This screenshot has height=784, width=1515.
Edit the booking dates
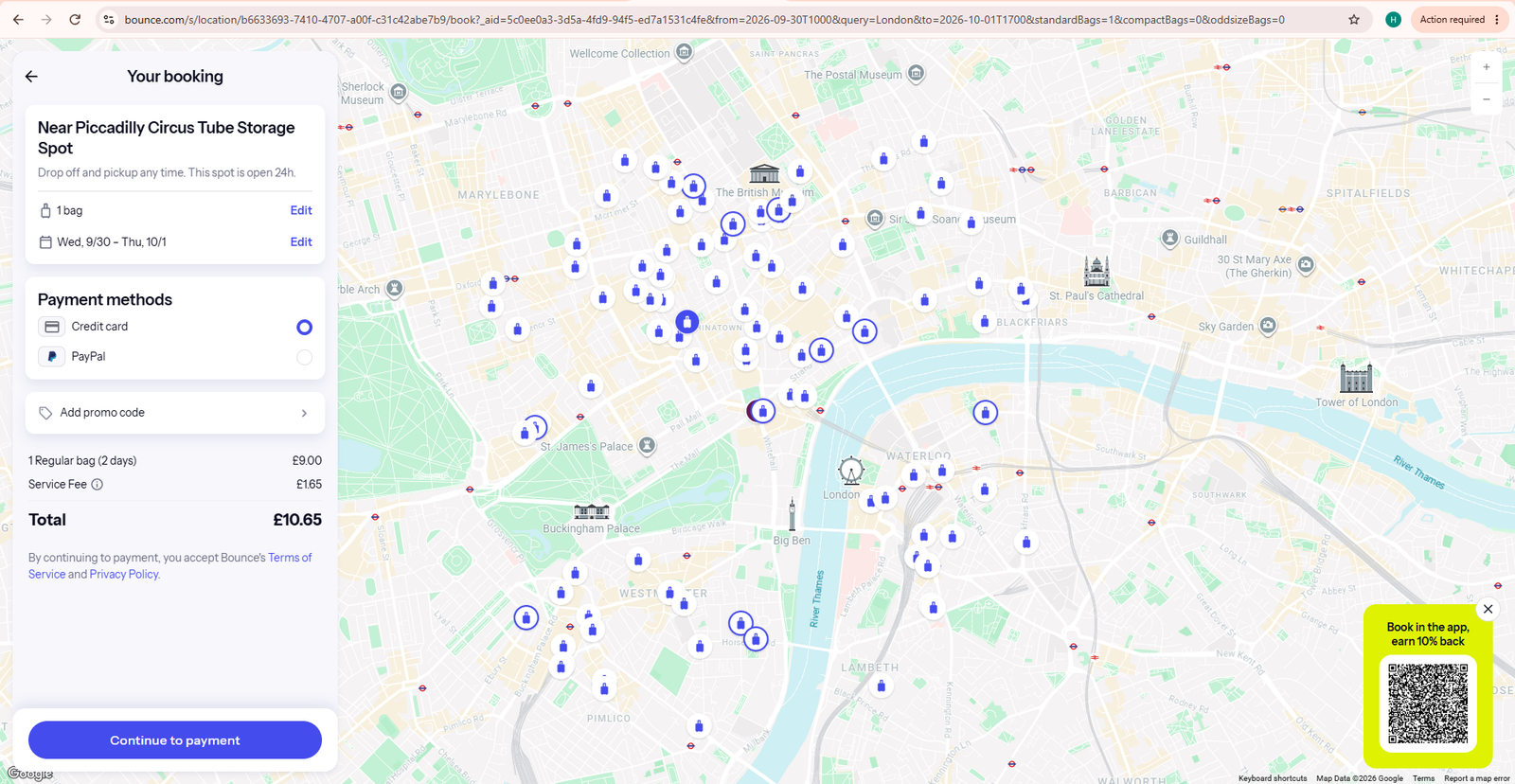(301, 241)
